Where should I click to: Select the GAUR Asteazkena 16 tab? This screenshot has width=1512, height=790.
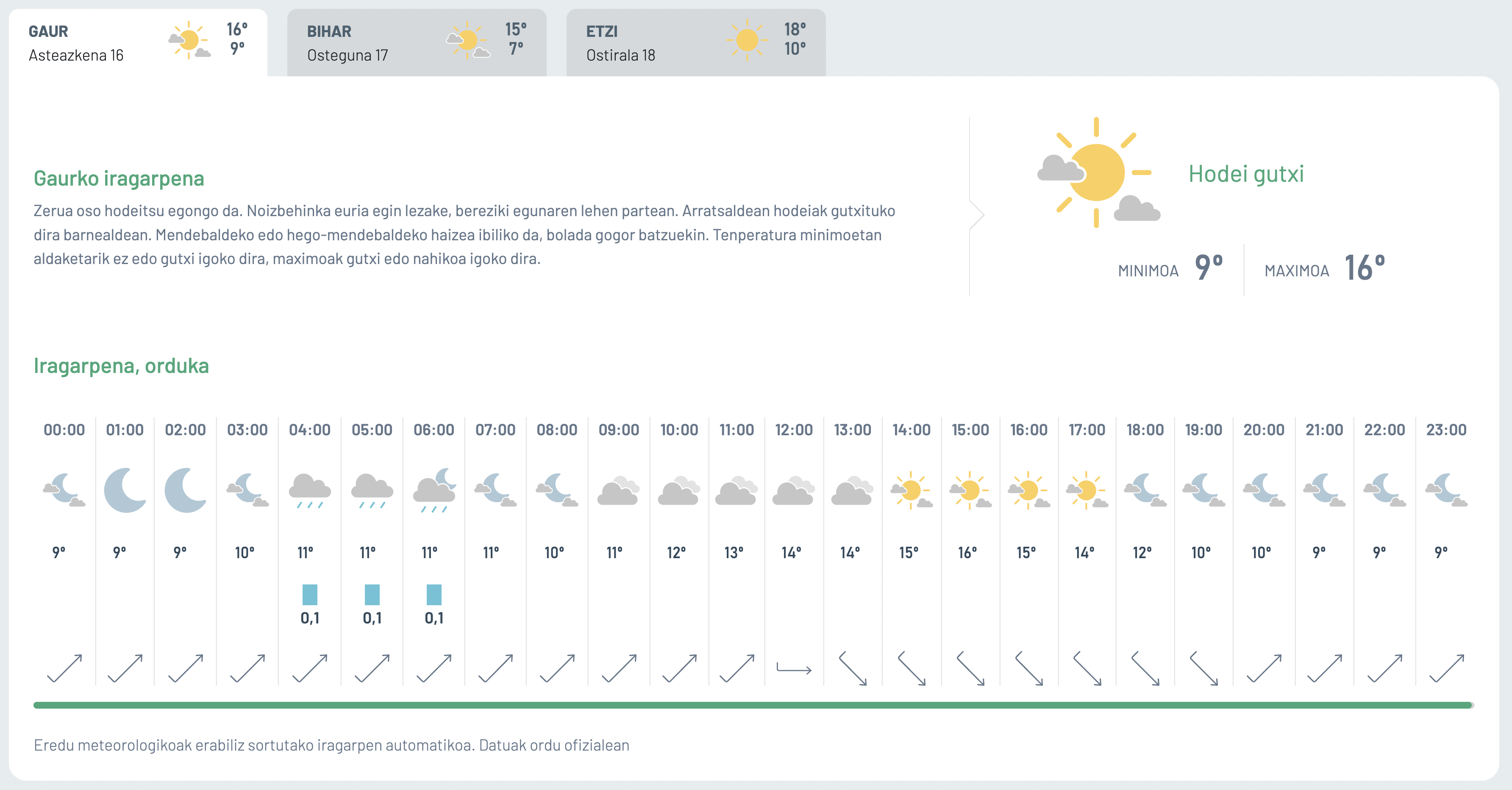(138, 42)
